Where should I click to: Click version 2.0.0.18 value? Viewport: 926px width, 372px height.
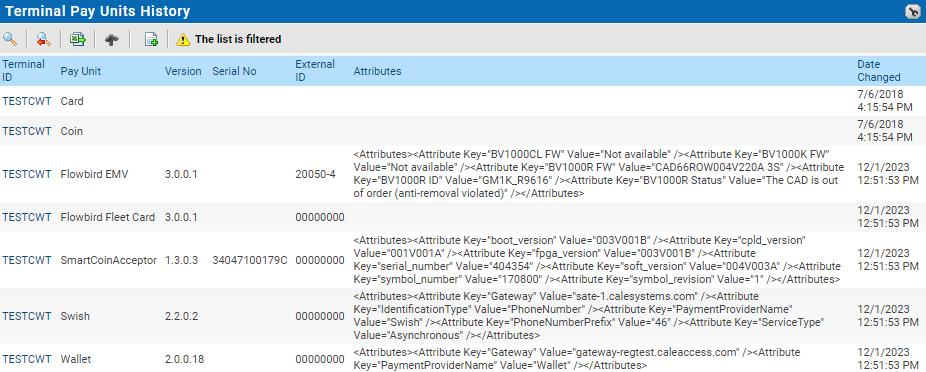pos(184,359)
